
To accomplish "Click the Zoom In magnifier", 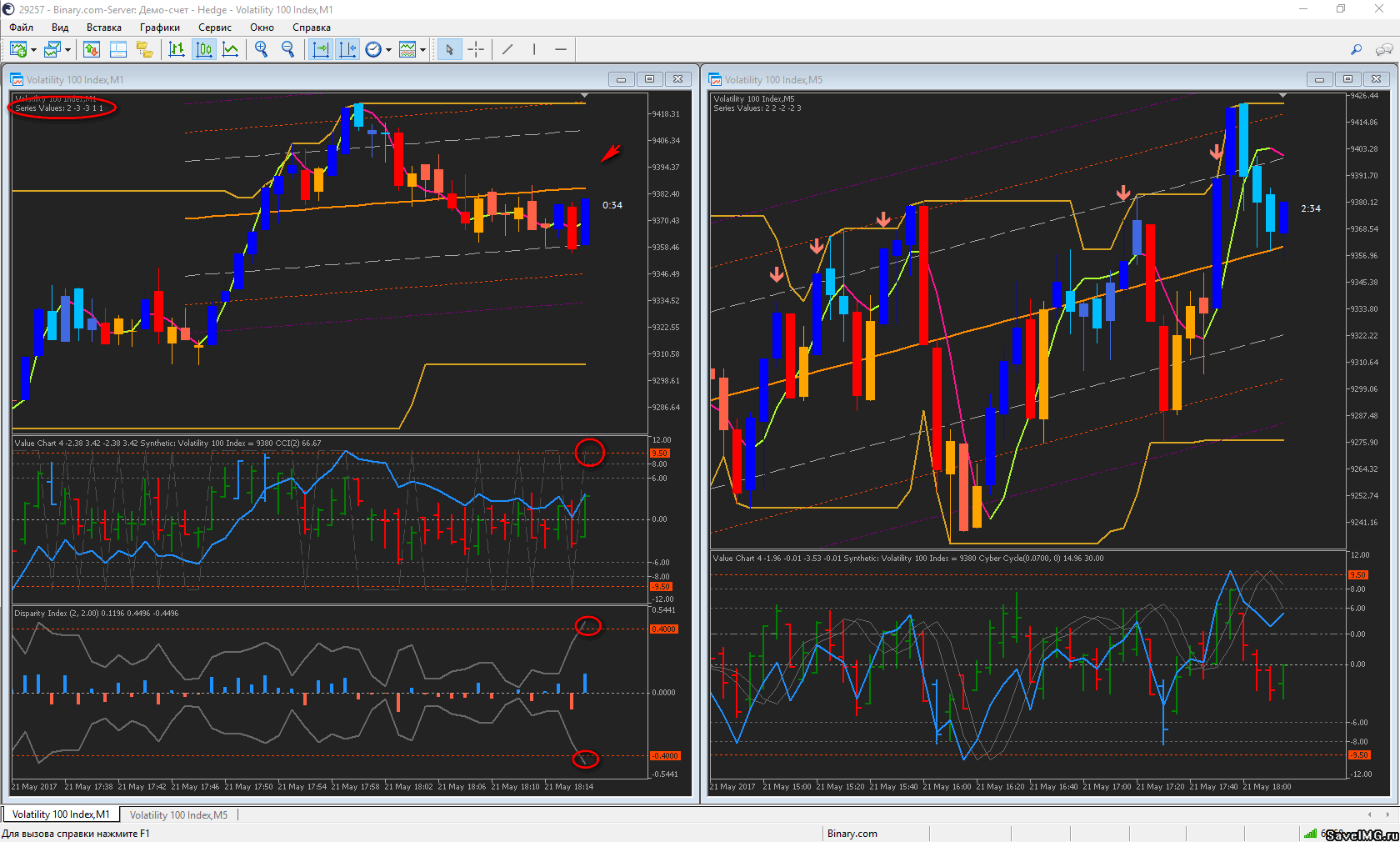I will pos(262,50).
